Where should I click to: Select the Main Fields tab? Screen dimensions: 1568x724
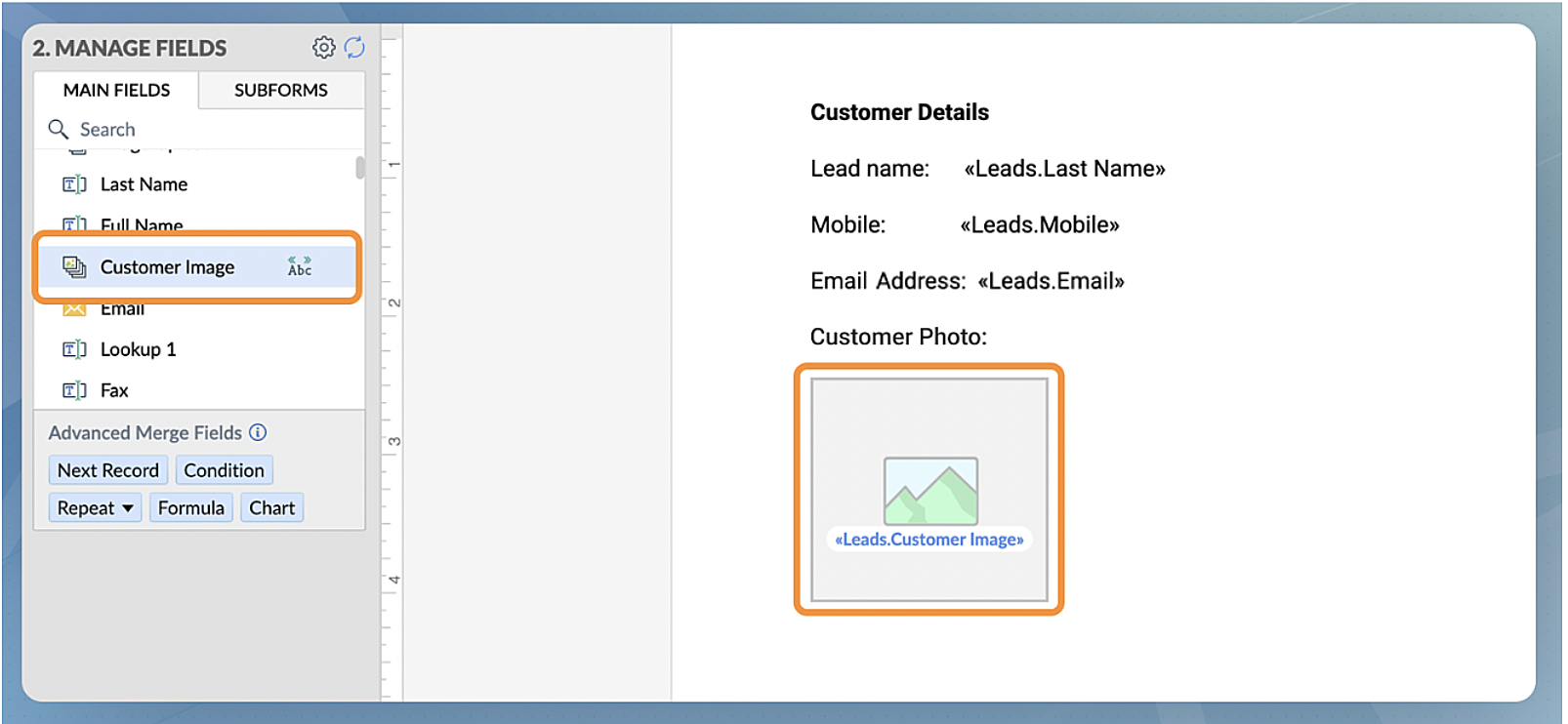116,90
